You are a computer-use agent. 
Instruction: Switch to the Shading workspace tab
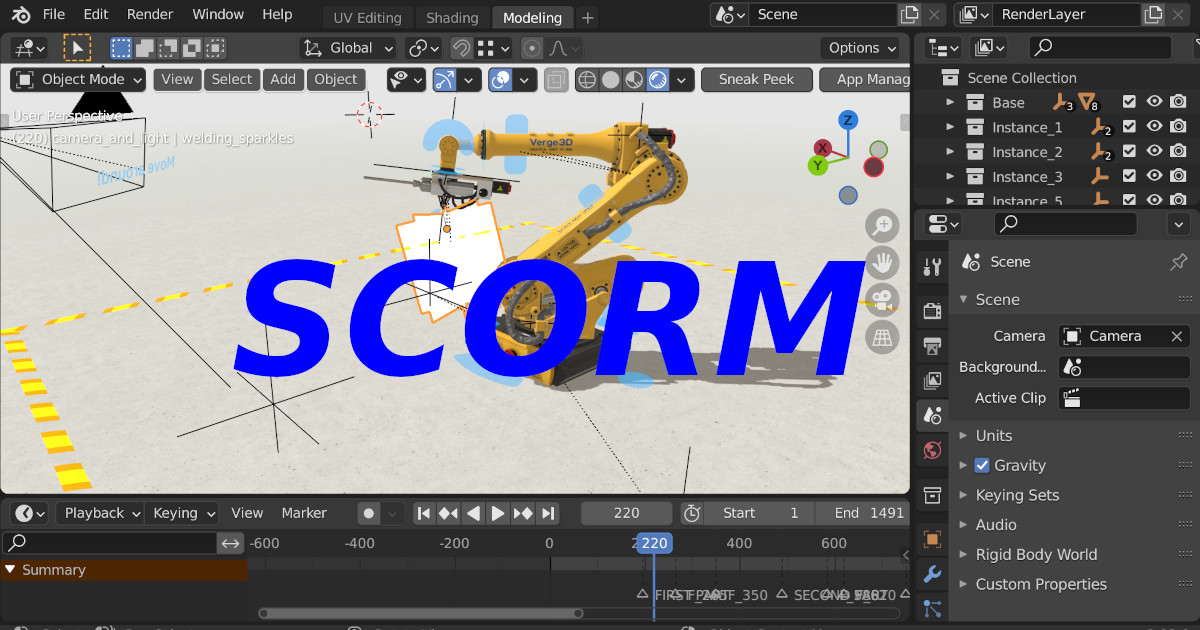pyautogui.click(x=452, y=17)
